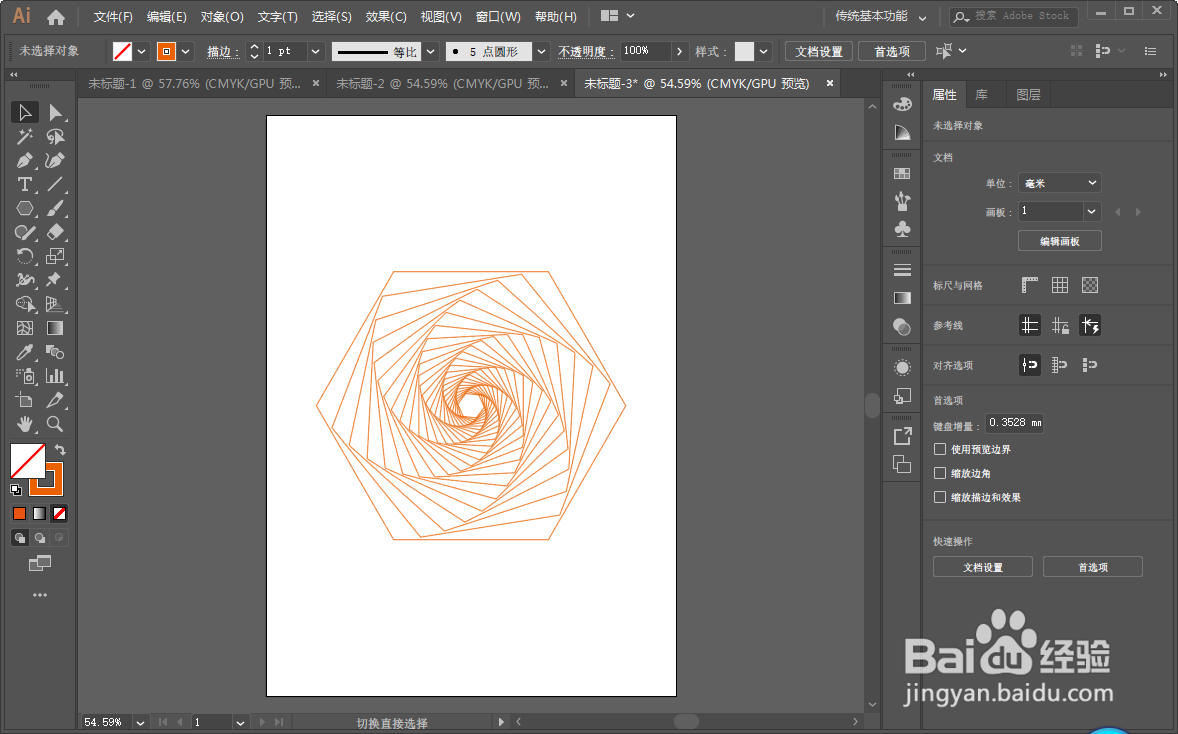The height and width of the screenshot is (734, 1178).
Task: Open the 效果(C) menu
Action: tap(386, 17)
